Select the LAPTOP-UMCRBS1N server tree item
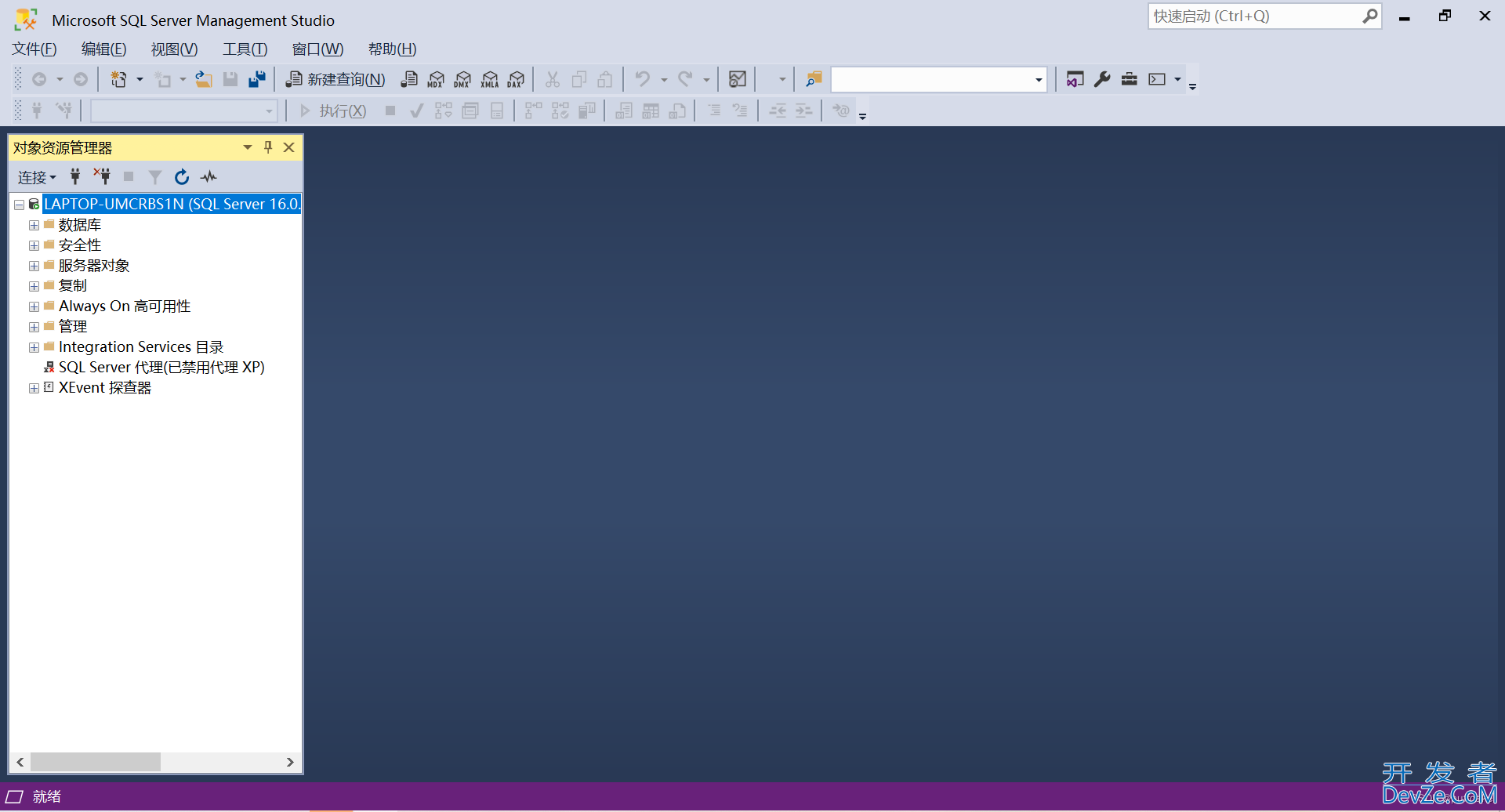This screenshot has width=1505, height=812. (x=172, y=204)
